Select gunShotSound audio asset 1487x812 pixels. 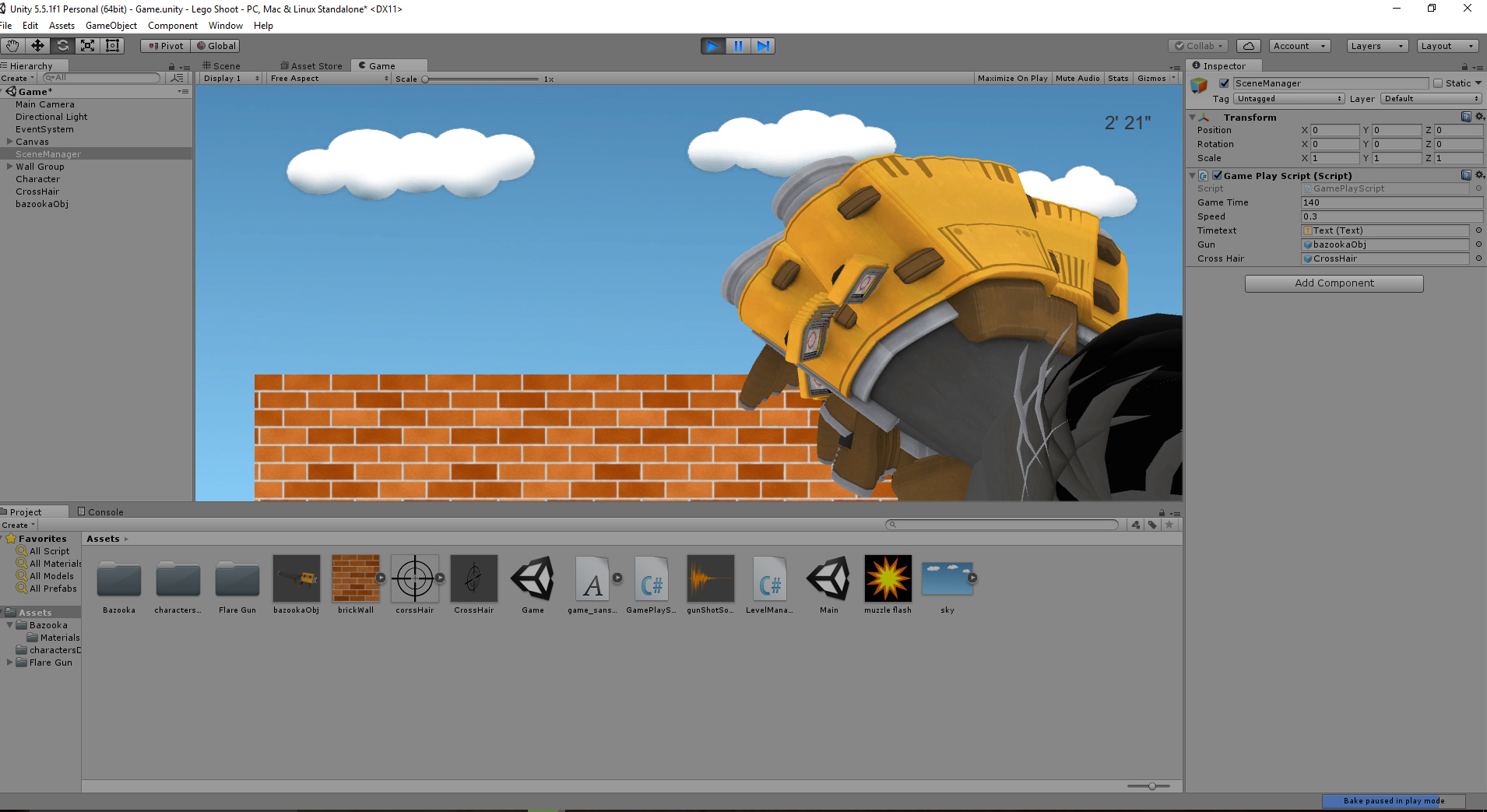711,584
